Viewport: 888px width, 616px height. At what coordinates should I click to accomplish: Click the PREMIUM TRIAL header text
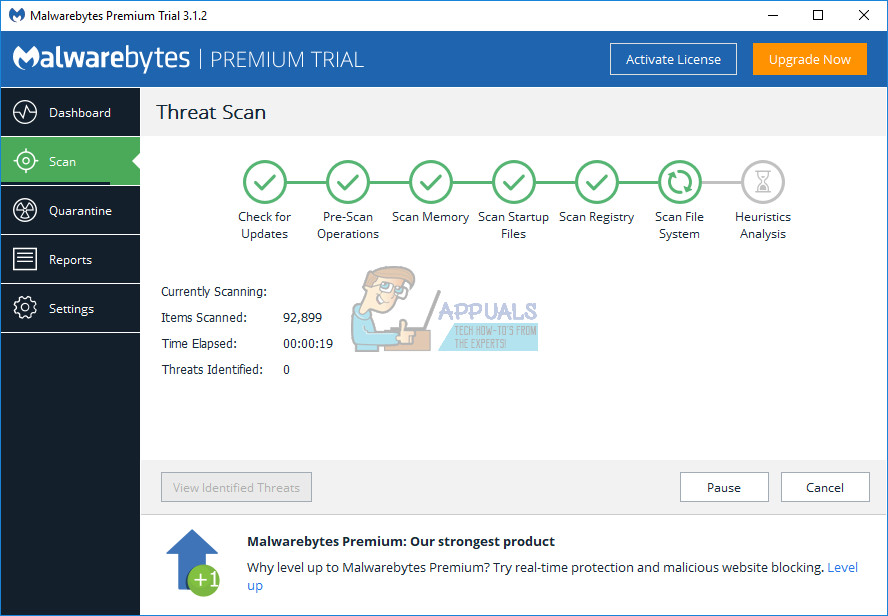tap(287, 59)
